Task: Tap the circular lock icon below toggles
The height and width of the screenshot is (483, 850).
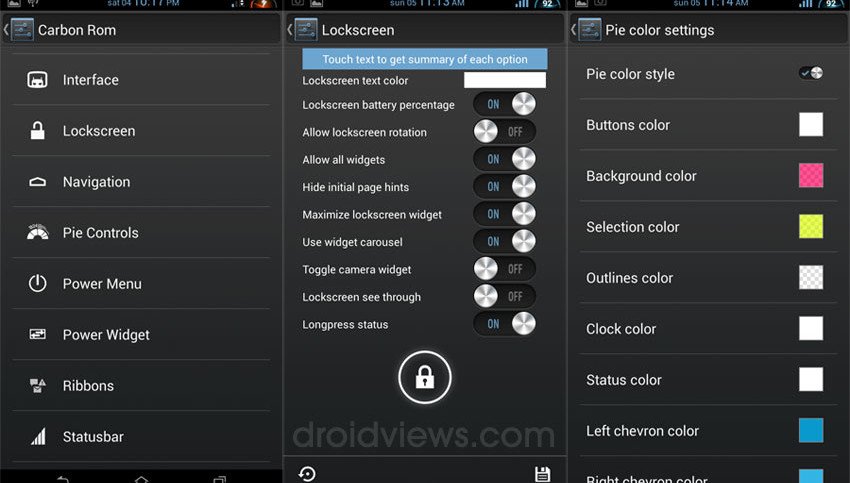Action: [x=424, y=377]
